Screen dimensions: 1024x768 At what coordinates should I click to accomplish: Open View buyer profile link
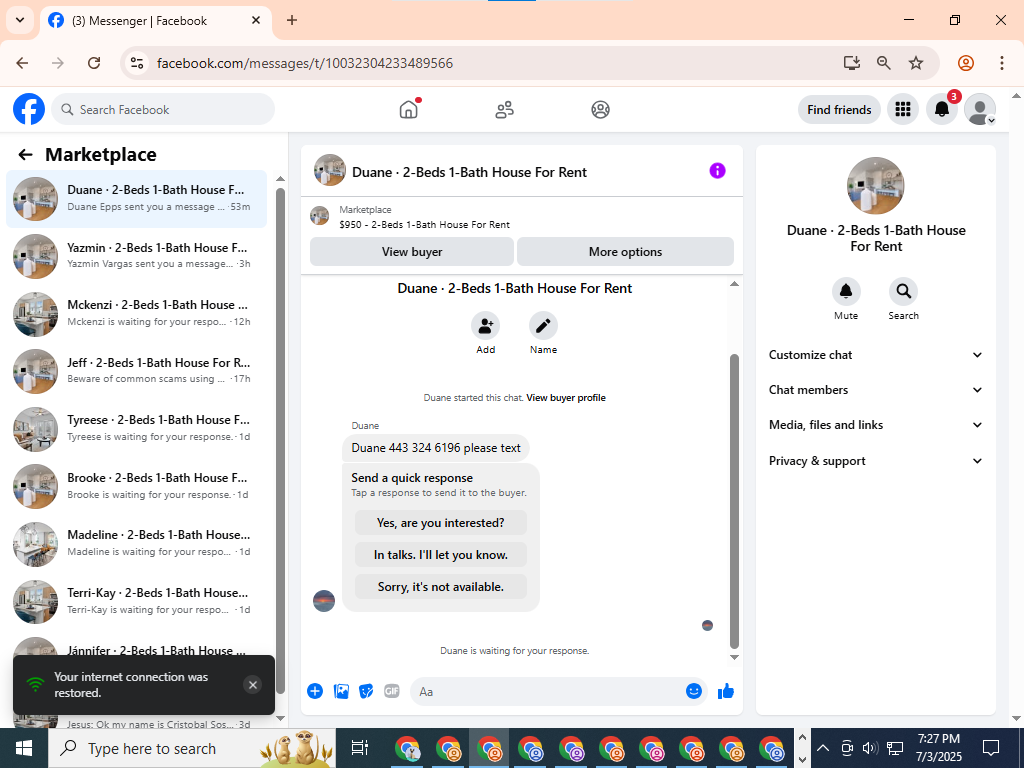[566, 398]
